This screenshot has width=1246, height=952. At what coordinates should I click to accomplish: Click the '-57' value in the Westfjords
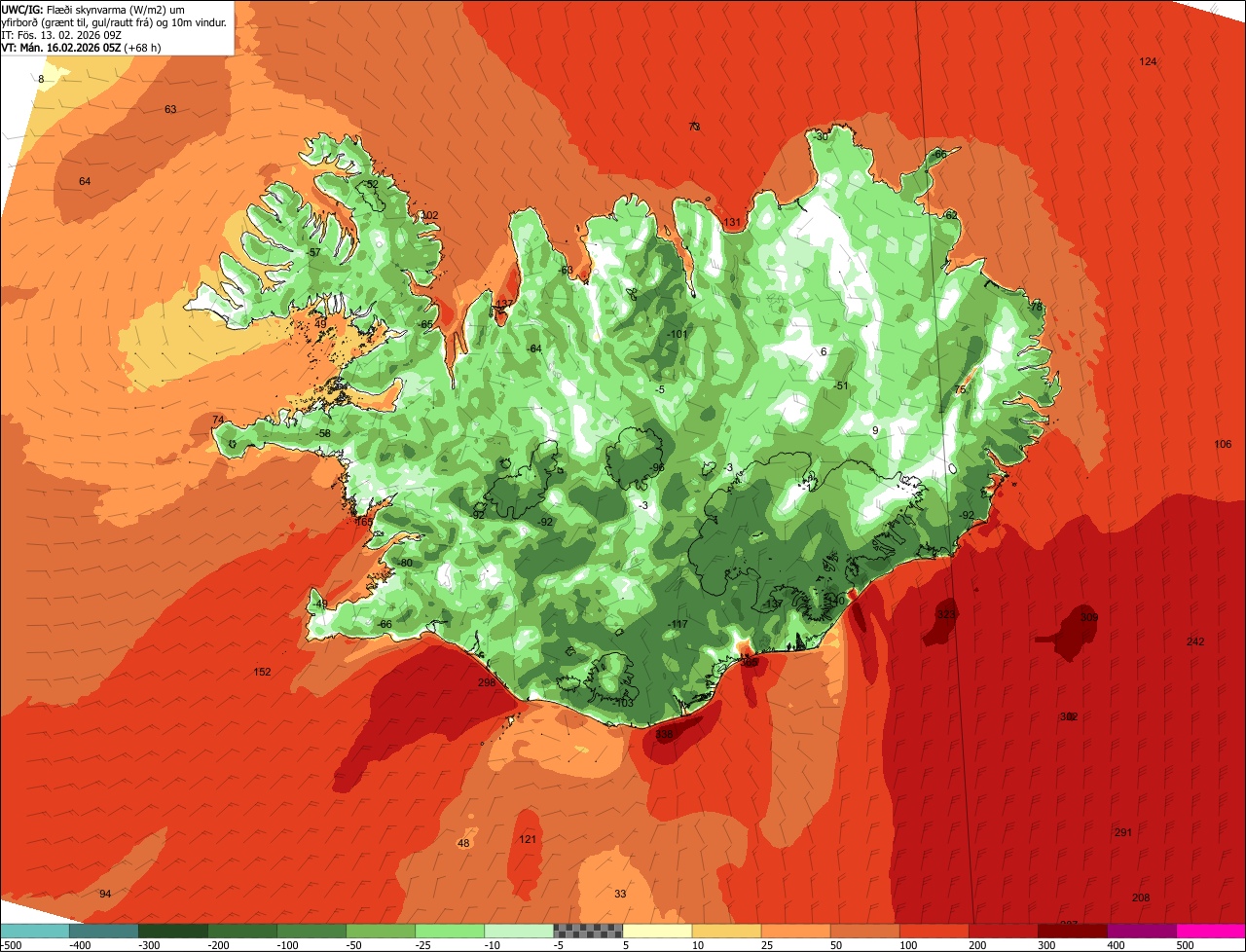(313, 253)
